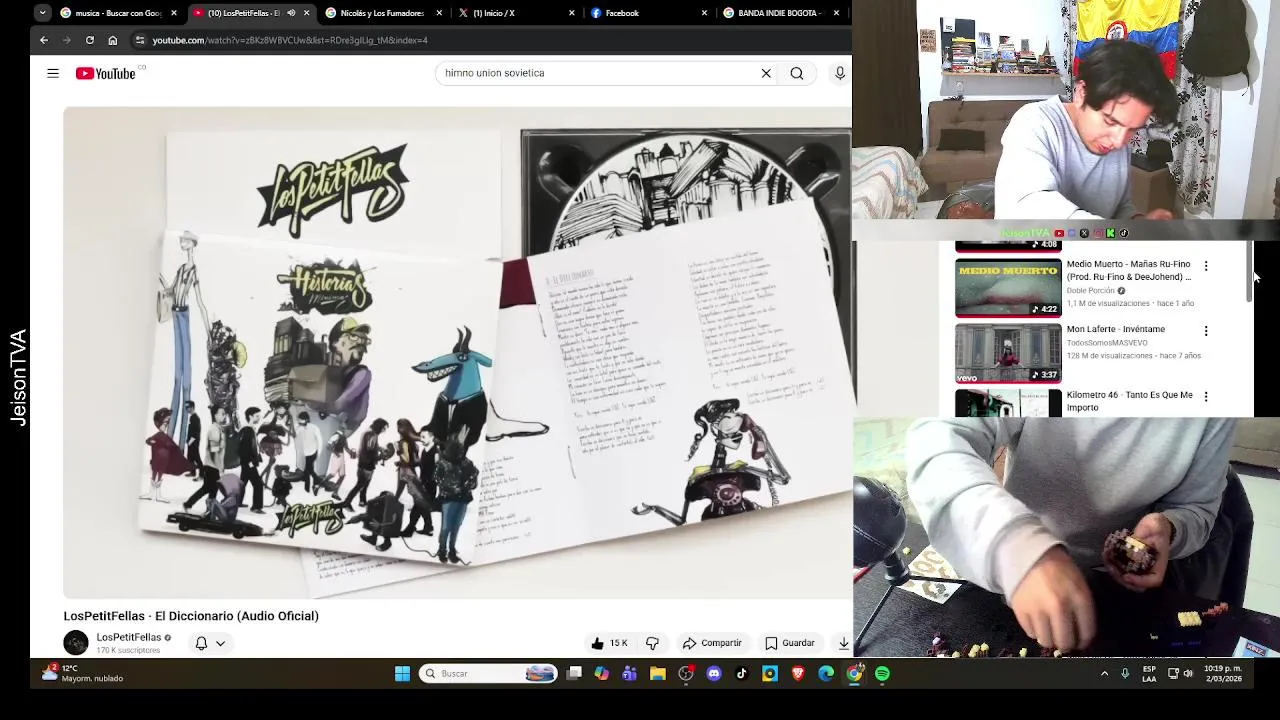Open Microsoft Teams from the taskbar

click(630, 674)
